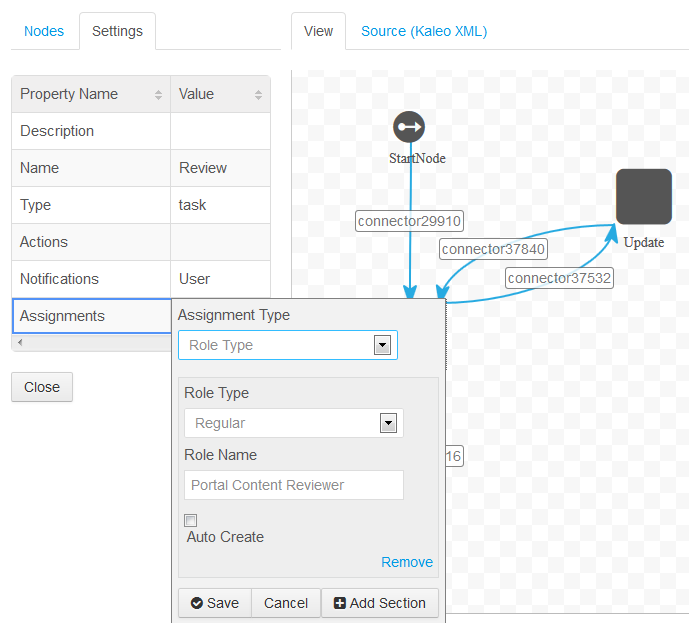Click the Name property cell
Viewport: 689px width, 623px height.
tap(91, 168)
